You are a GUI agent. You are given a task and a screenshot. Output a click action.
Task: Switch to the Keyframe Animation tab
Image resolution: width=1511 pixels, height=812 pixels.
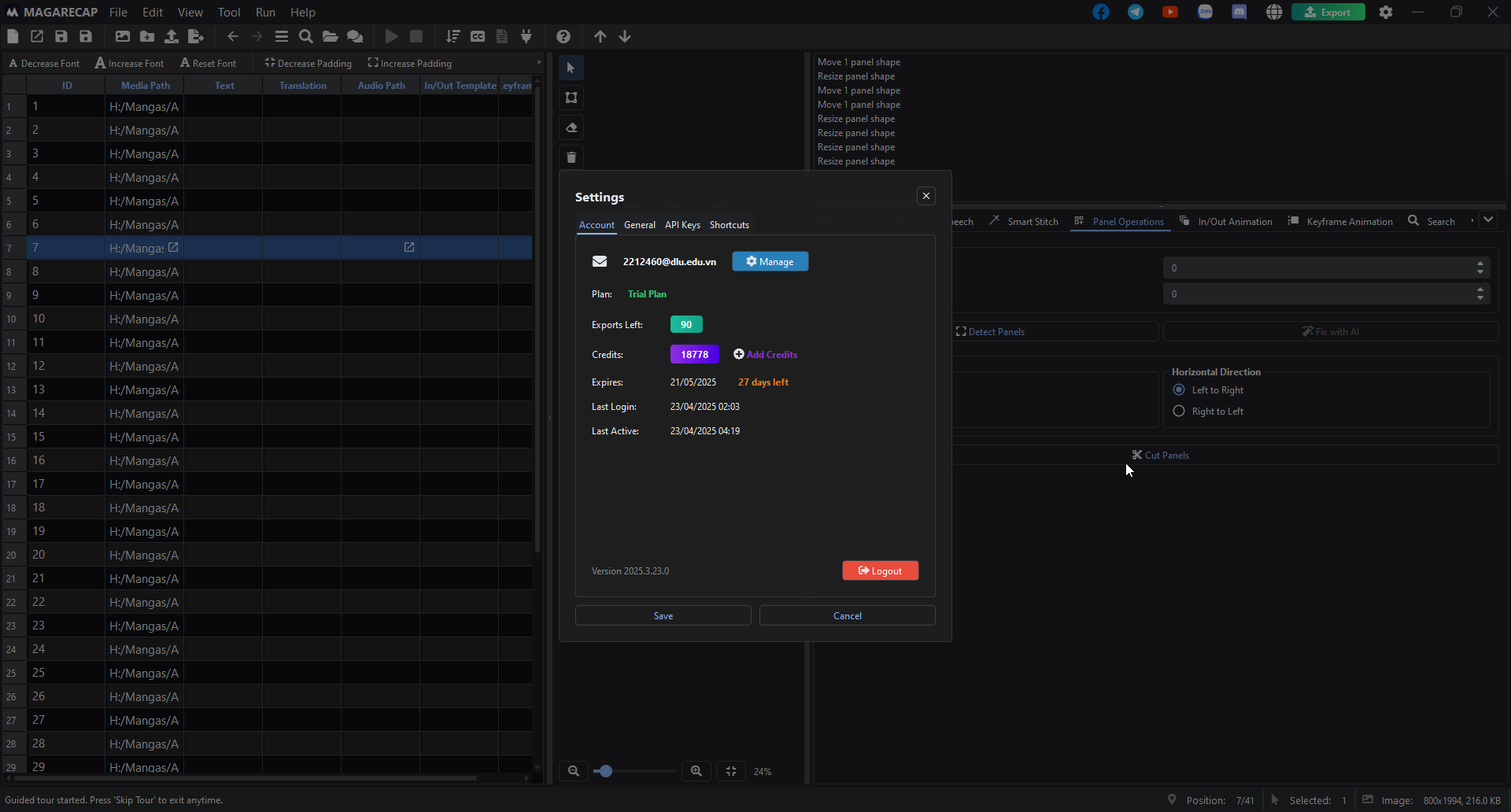click(1340, 222)
